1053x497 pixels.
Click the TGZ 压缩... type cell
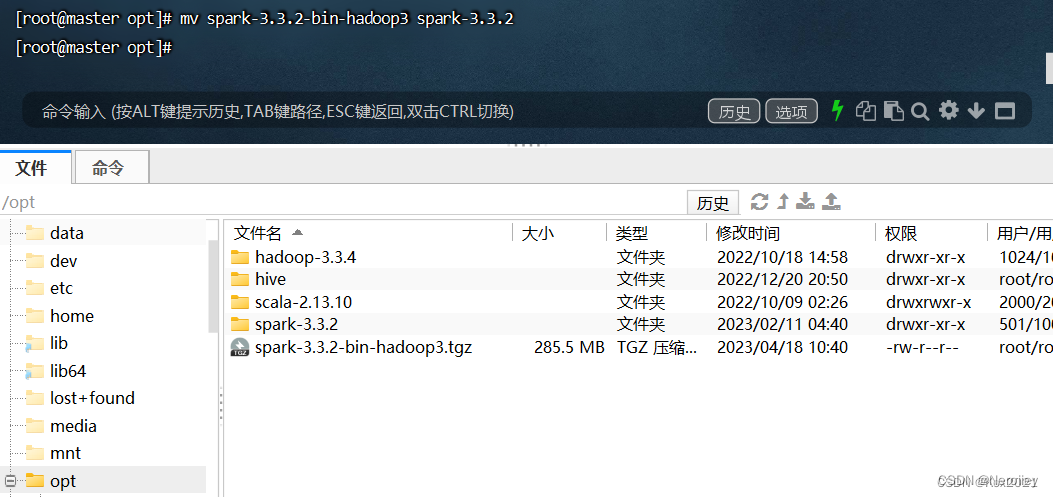pos(657,347)
